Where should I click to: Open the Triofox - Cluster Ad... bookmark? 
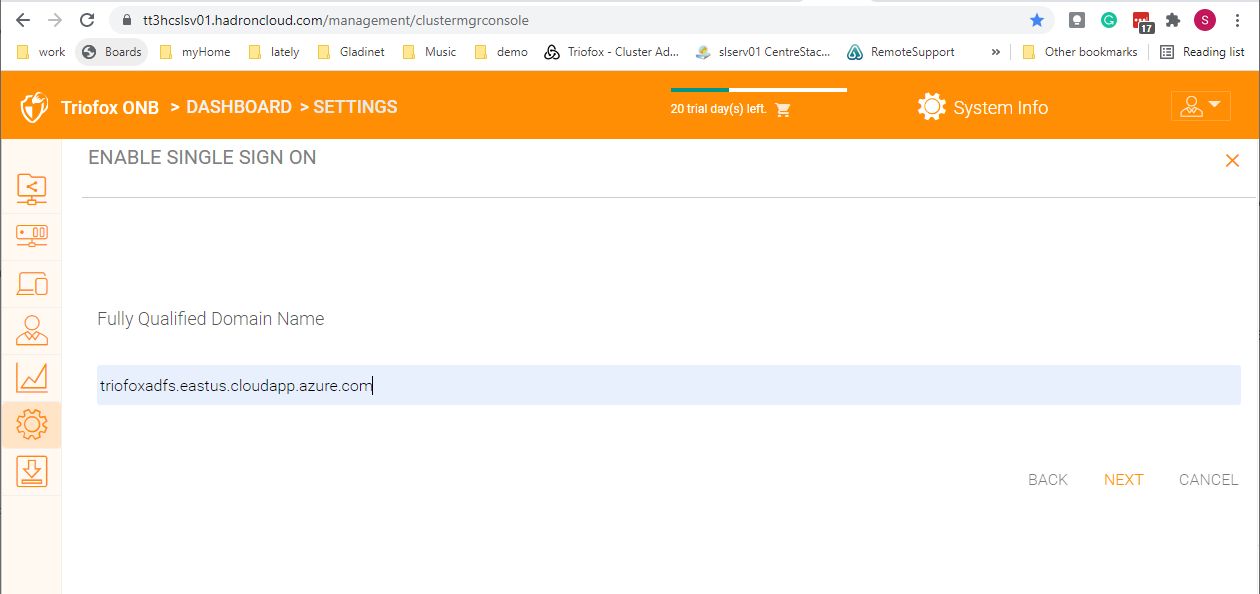(x=612, y=52)
